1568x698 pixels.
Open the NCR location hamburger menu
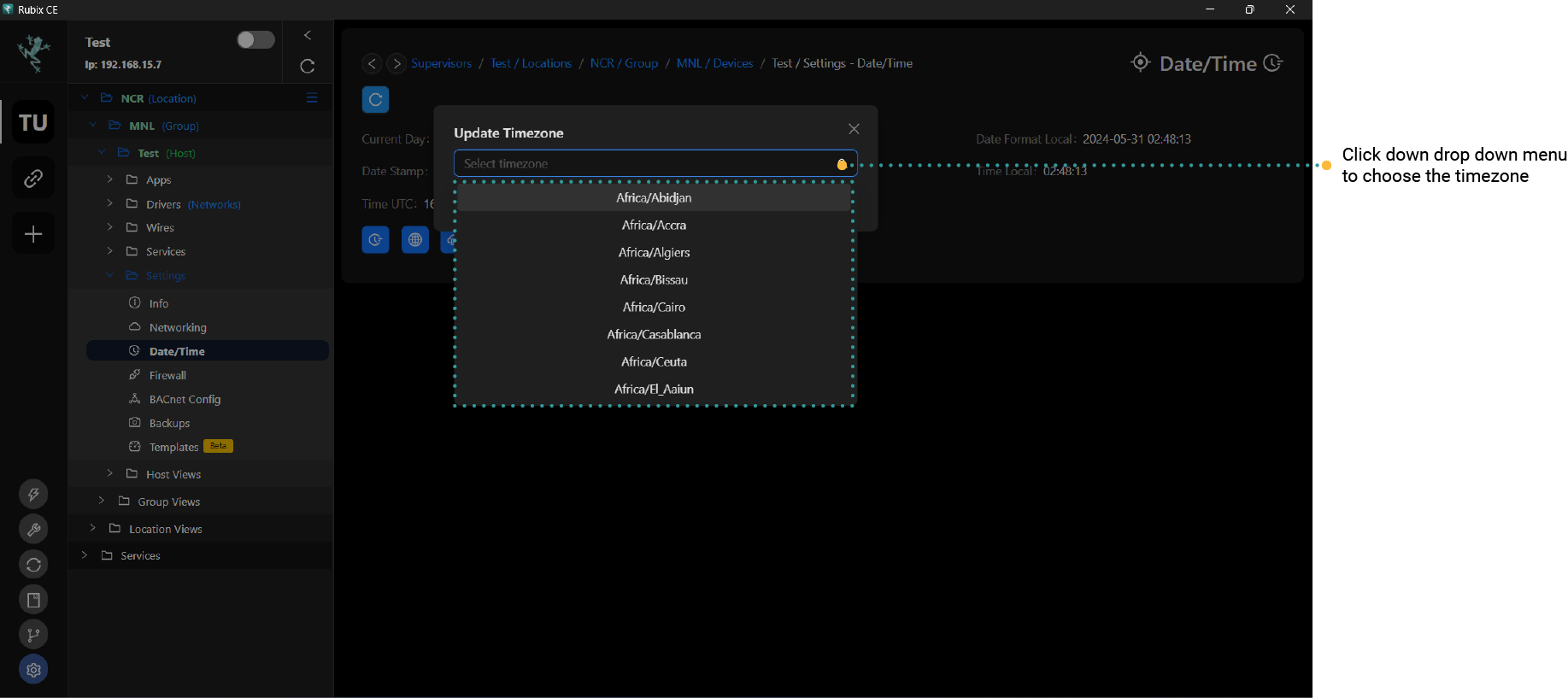click(312, 98)
